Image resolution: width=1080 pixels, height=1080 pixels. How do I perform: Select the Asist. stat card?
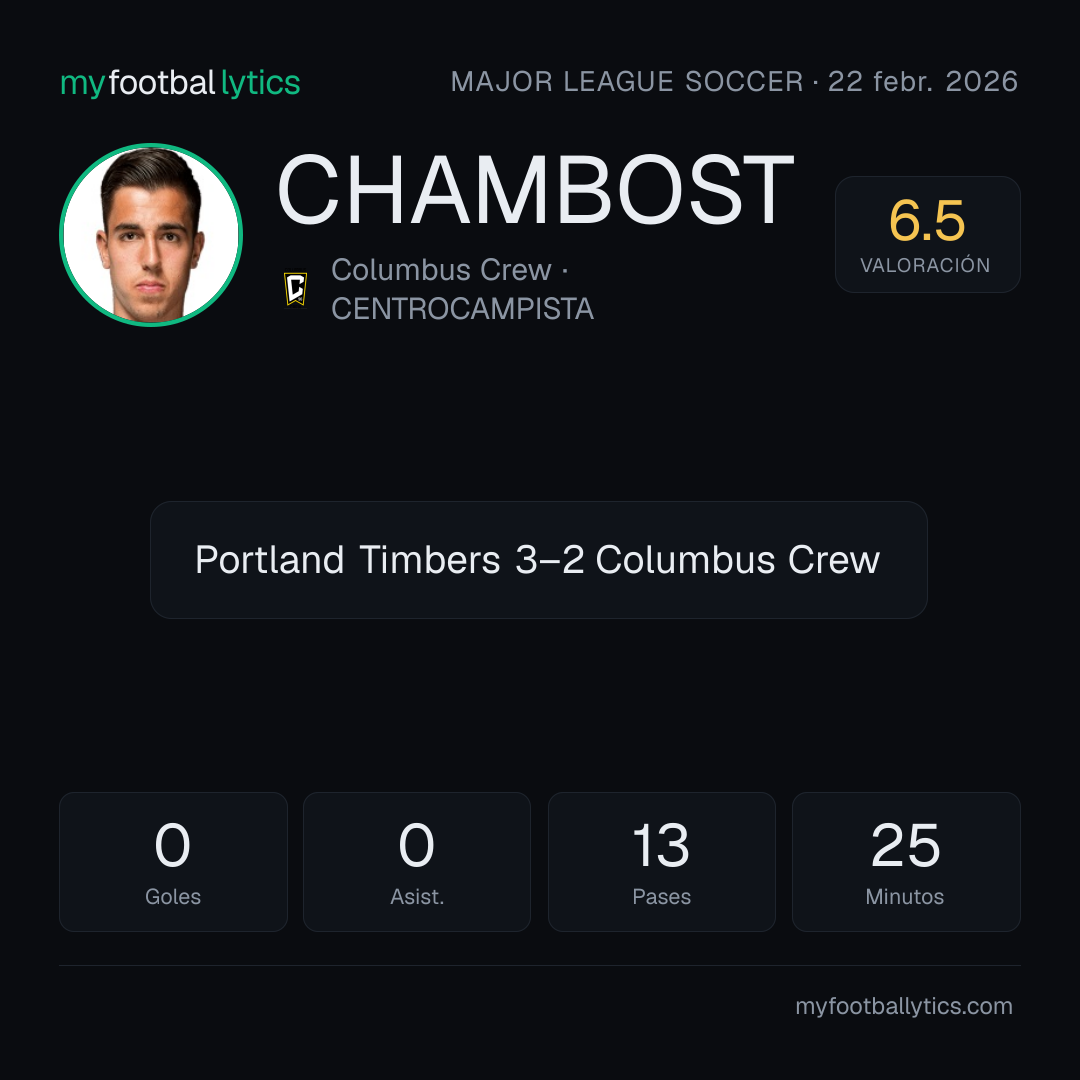coord(417,861)
